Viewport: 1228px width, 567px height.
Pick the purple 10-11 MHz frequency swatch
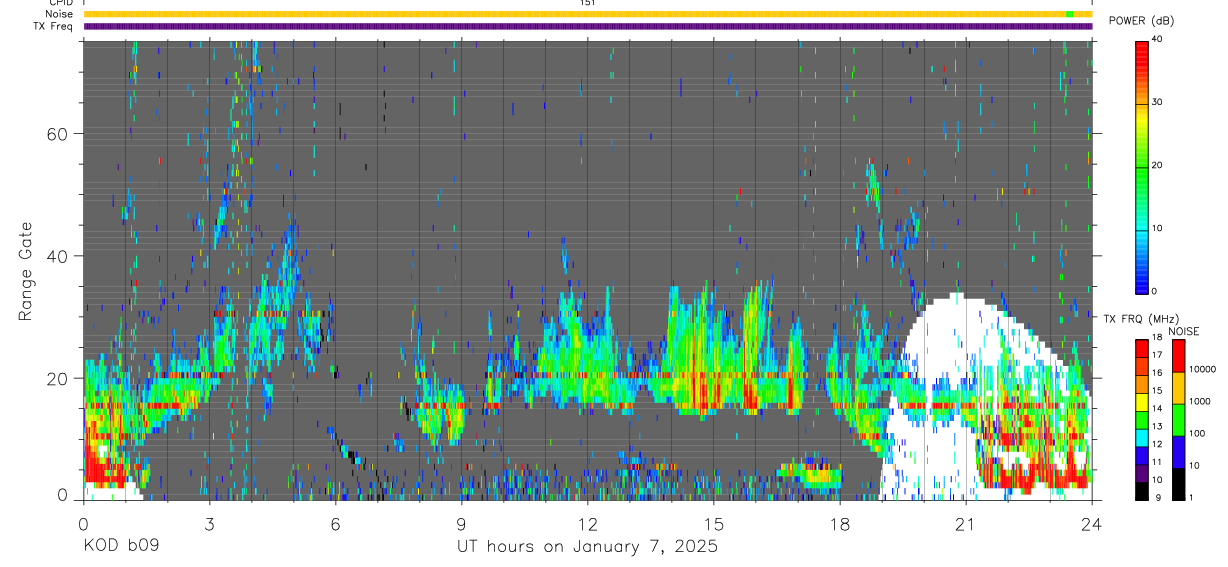[x=1142, y=472]
